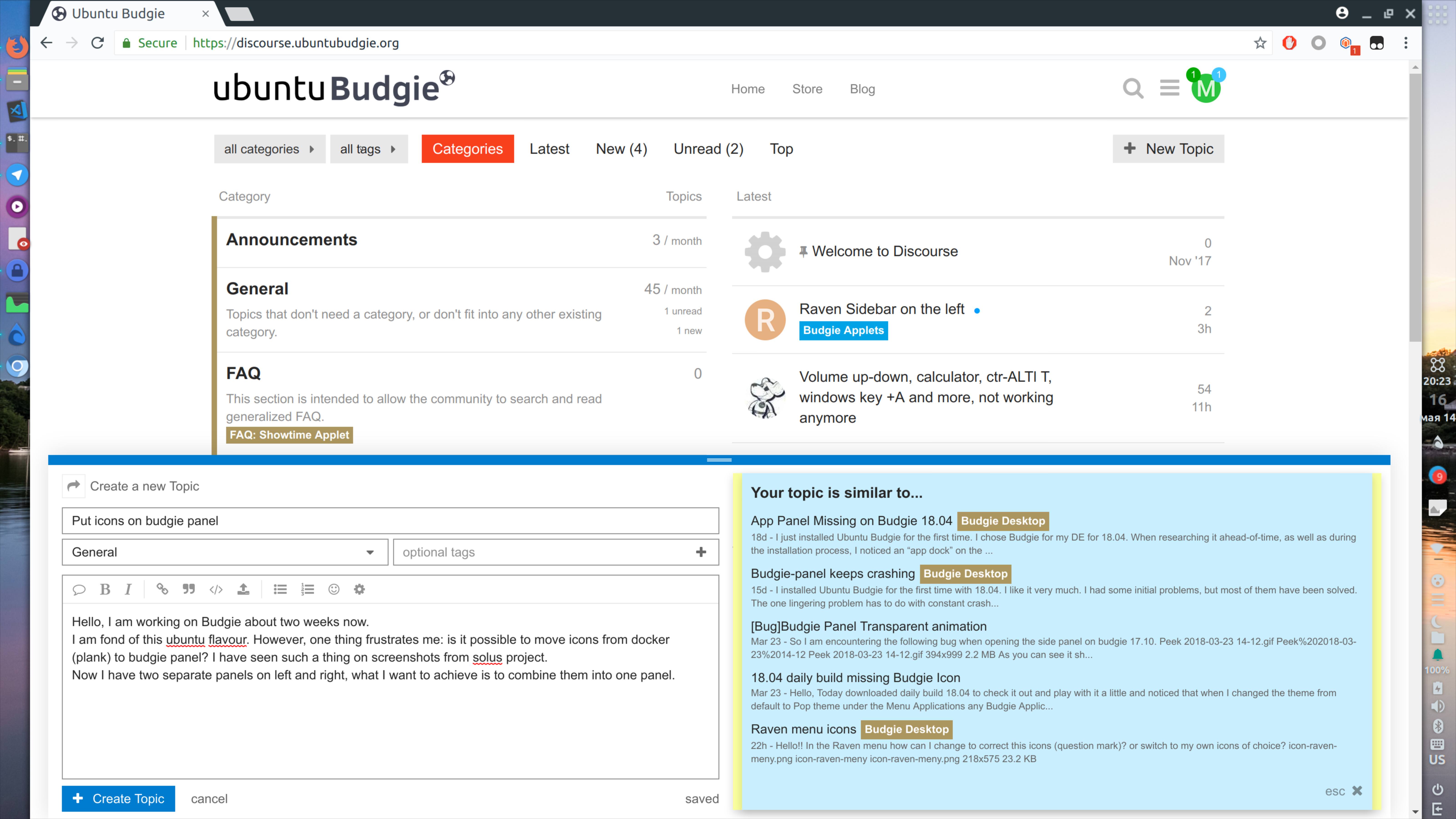Screen dimensions: 1456x819
Task: Open the emoji picker in editor
Action: click(334, 589)
